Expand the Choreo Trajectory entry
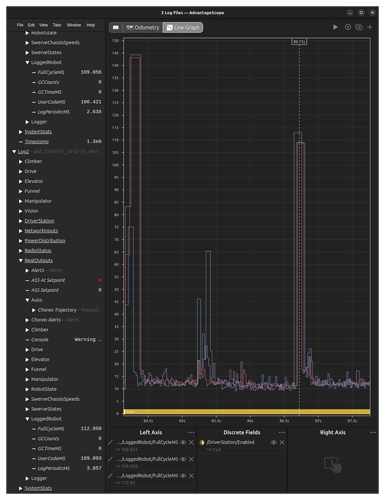The width and height of the screenshot is (385, 500). 34,310
